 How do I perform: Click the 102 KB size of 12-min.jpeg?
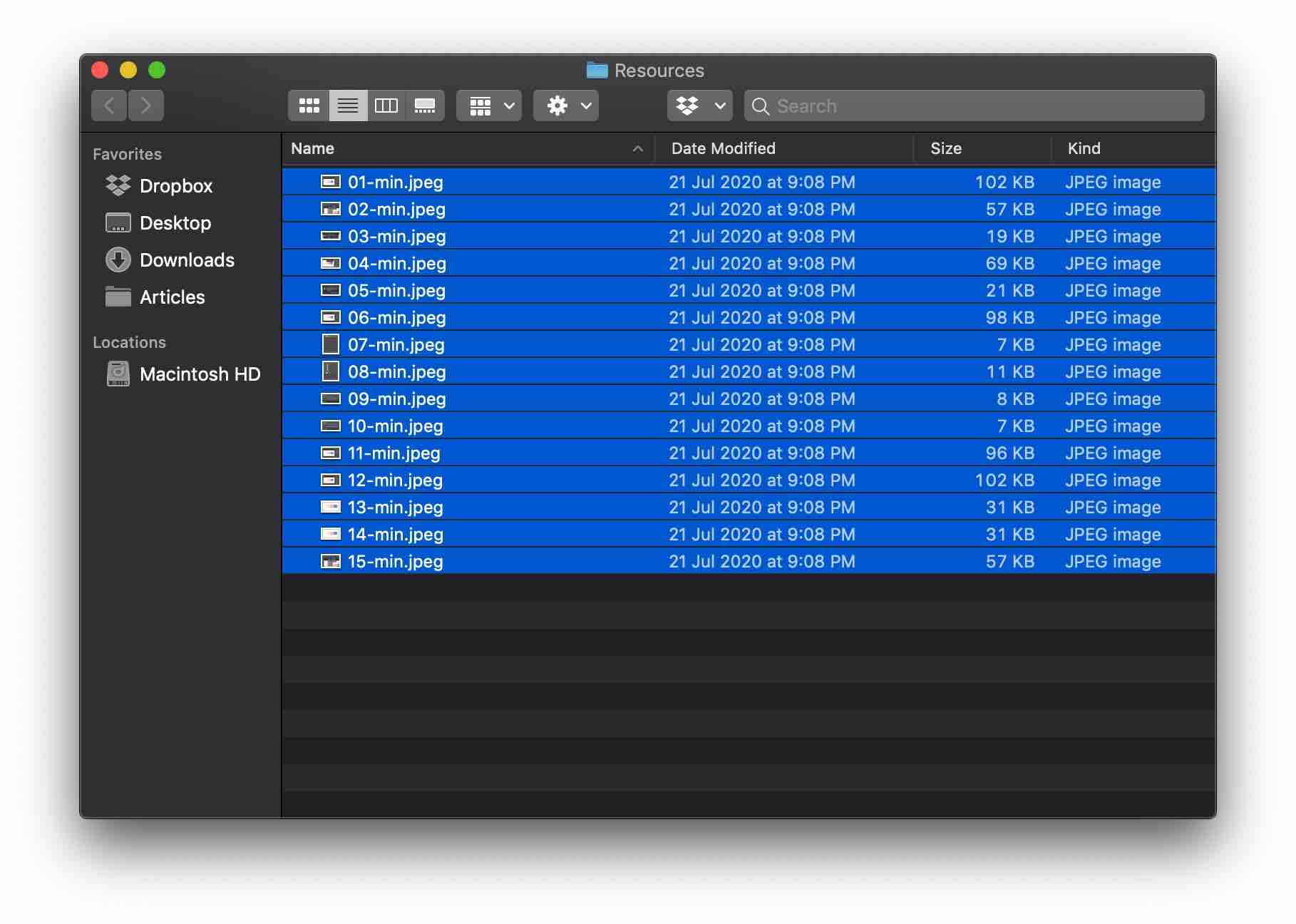(1004, 480)
